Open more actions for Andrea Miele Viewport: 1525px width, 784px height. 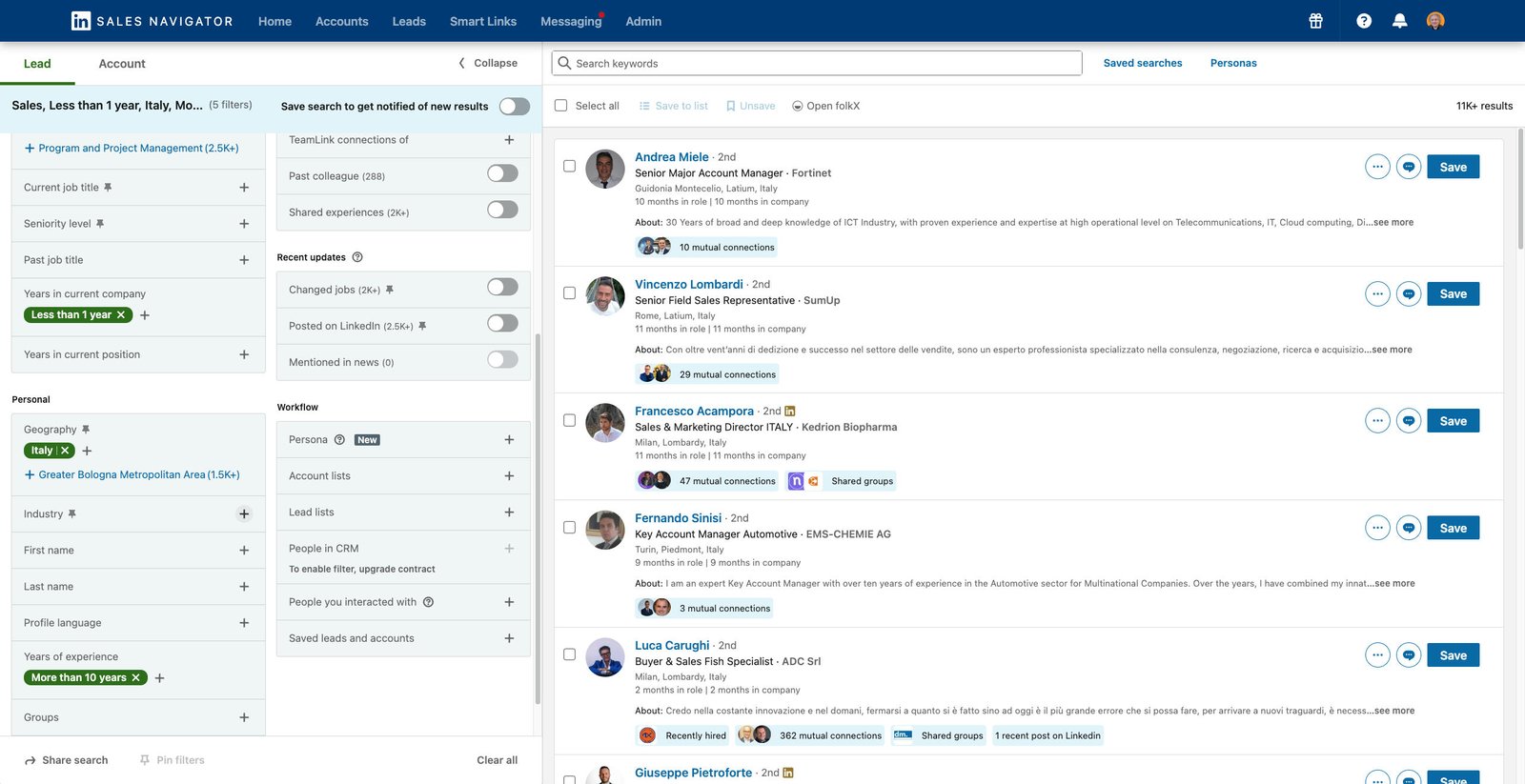pyautogui.click(x=1377, y=167)
